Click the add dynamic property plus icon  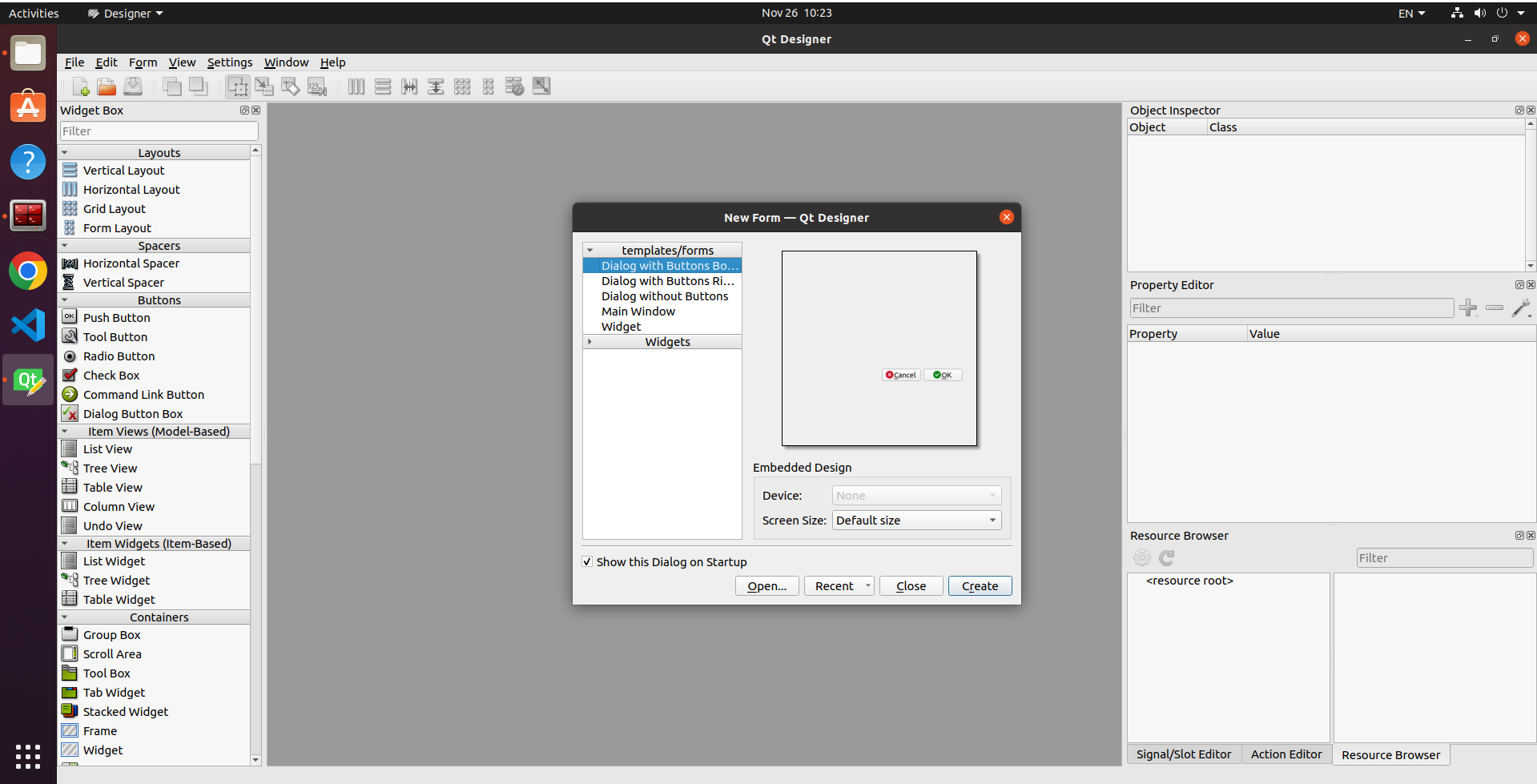click(x=1468, y=308)
